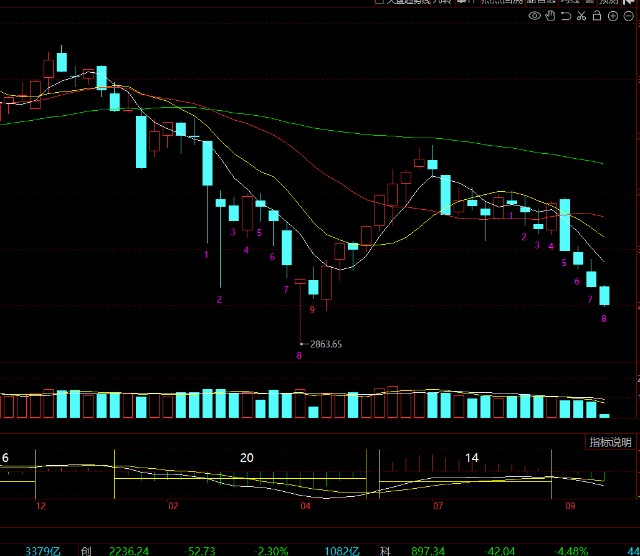Click the -52.73 change value
The width and height of the screenshot is (640, 556).
pos(200,551)
